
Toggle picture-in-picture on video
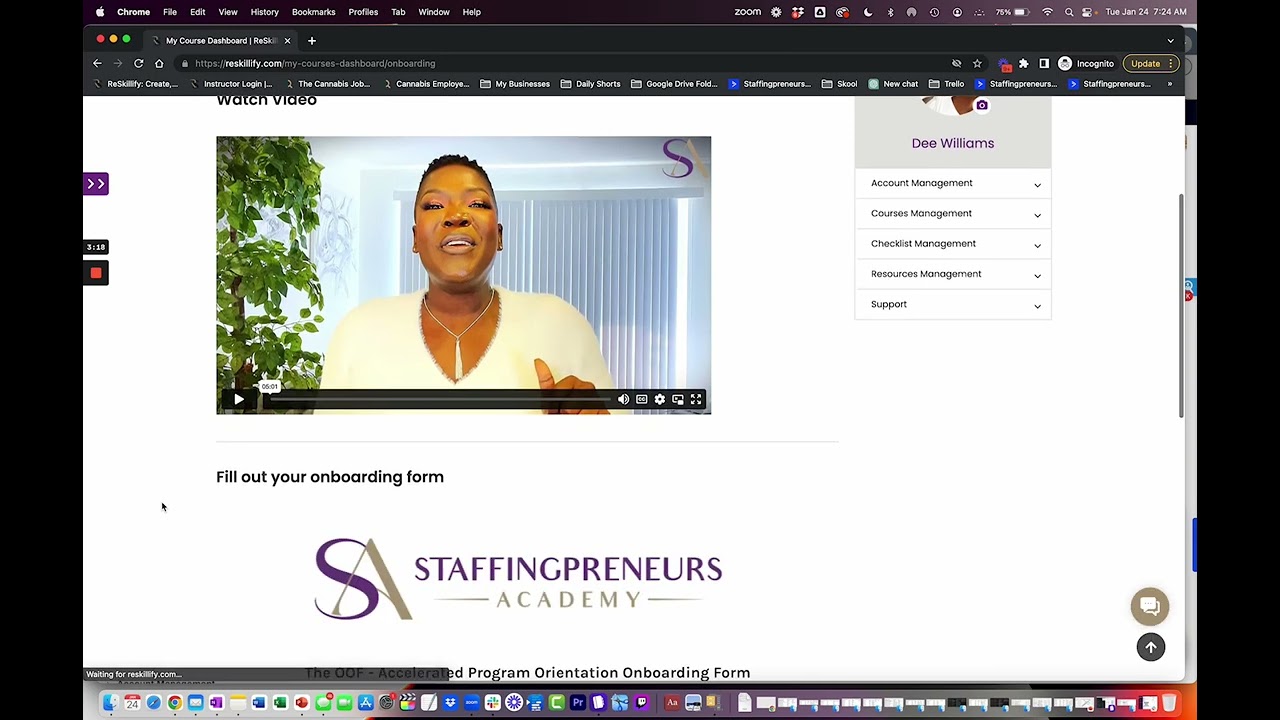pos(678,400)
